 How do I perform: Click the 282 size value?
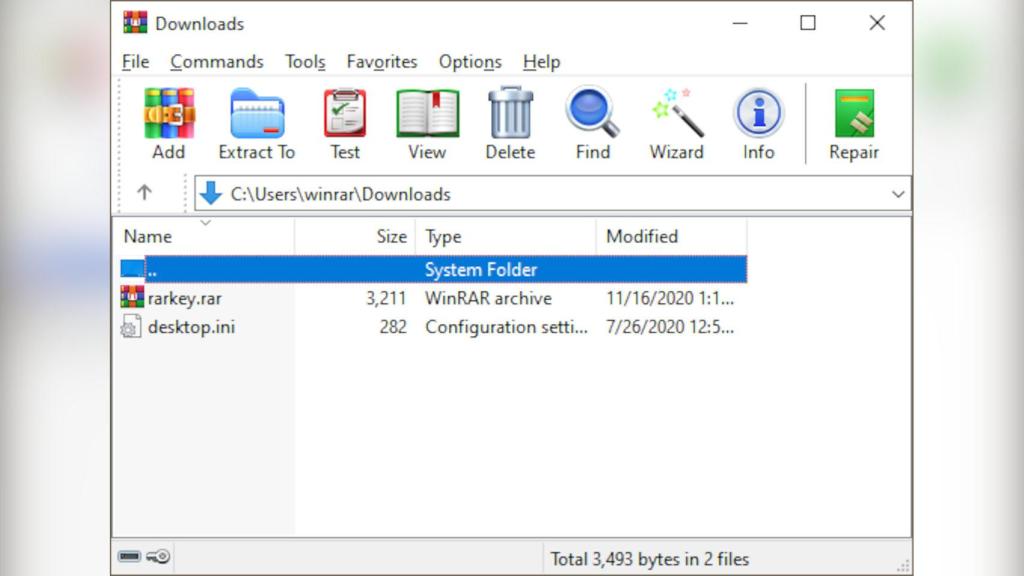(x=393, y=327)
